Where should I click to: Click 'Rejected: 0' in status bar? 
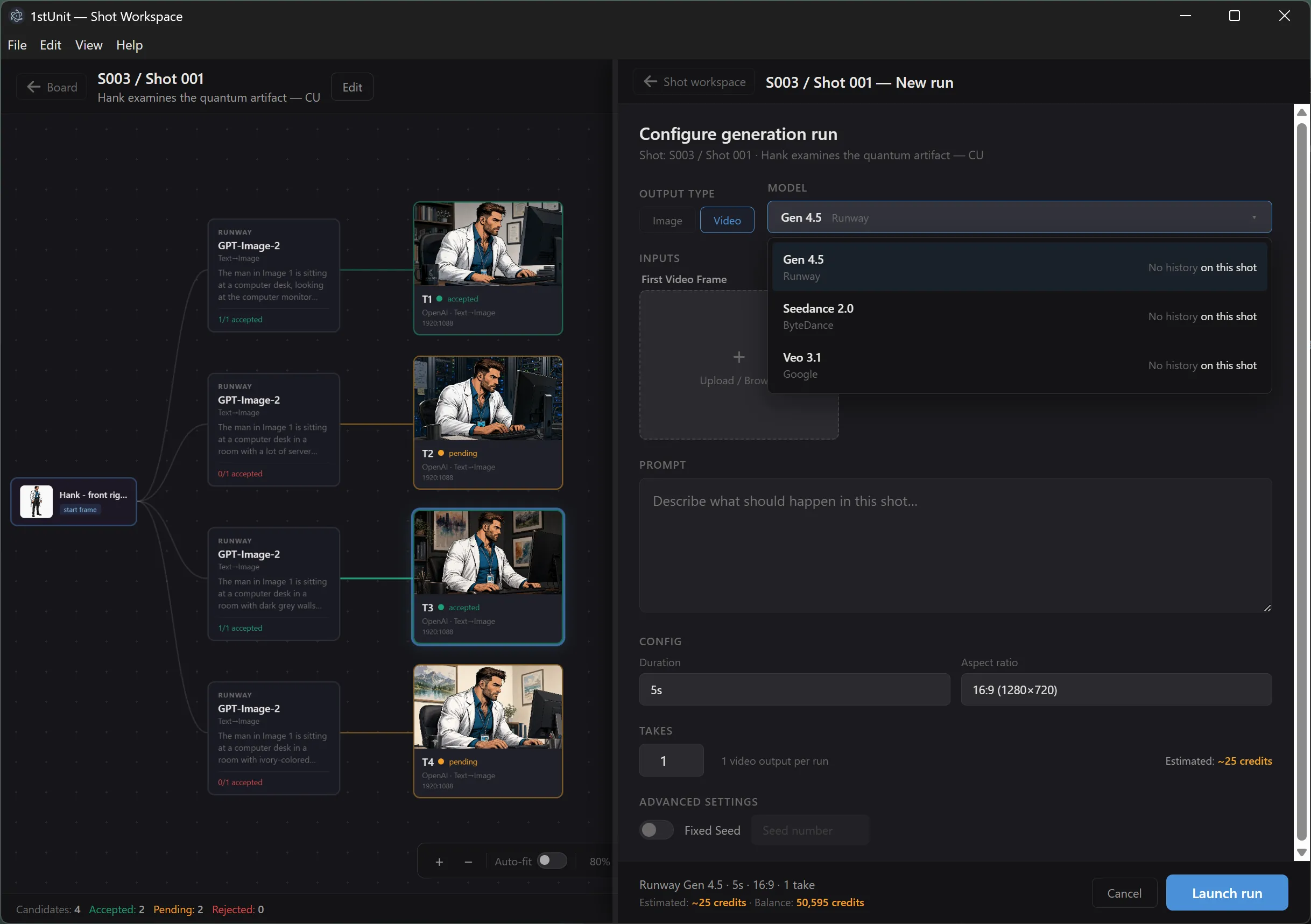[237, 908]
